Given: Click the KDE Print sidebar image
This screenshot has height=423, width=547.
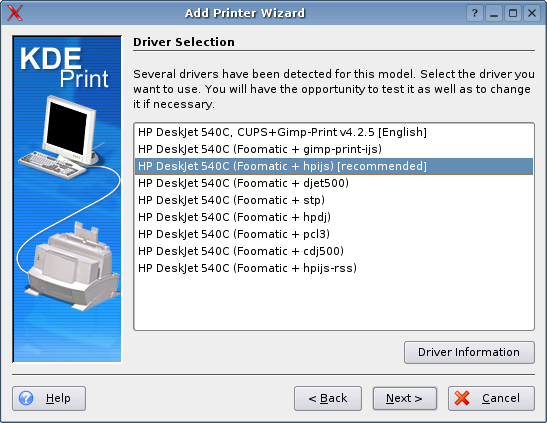Looking at the screenshot, I should (x=67, y=199).
